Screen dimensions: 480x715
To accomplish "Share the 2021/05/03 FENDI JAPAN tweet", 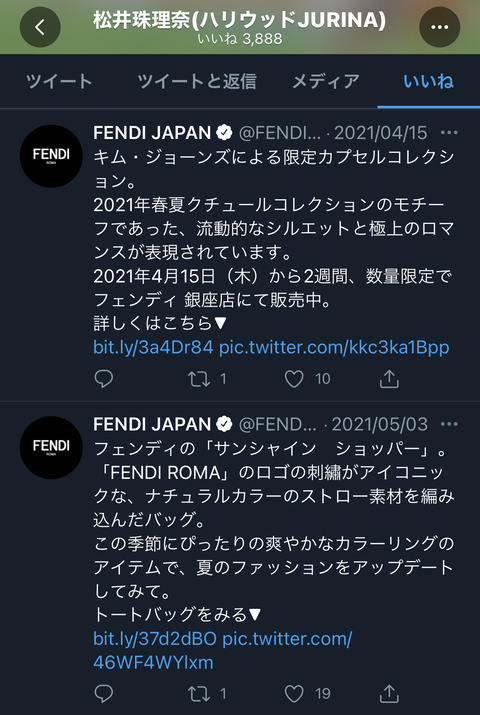I will 389,694.
